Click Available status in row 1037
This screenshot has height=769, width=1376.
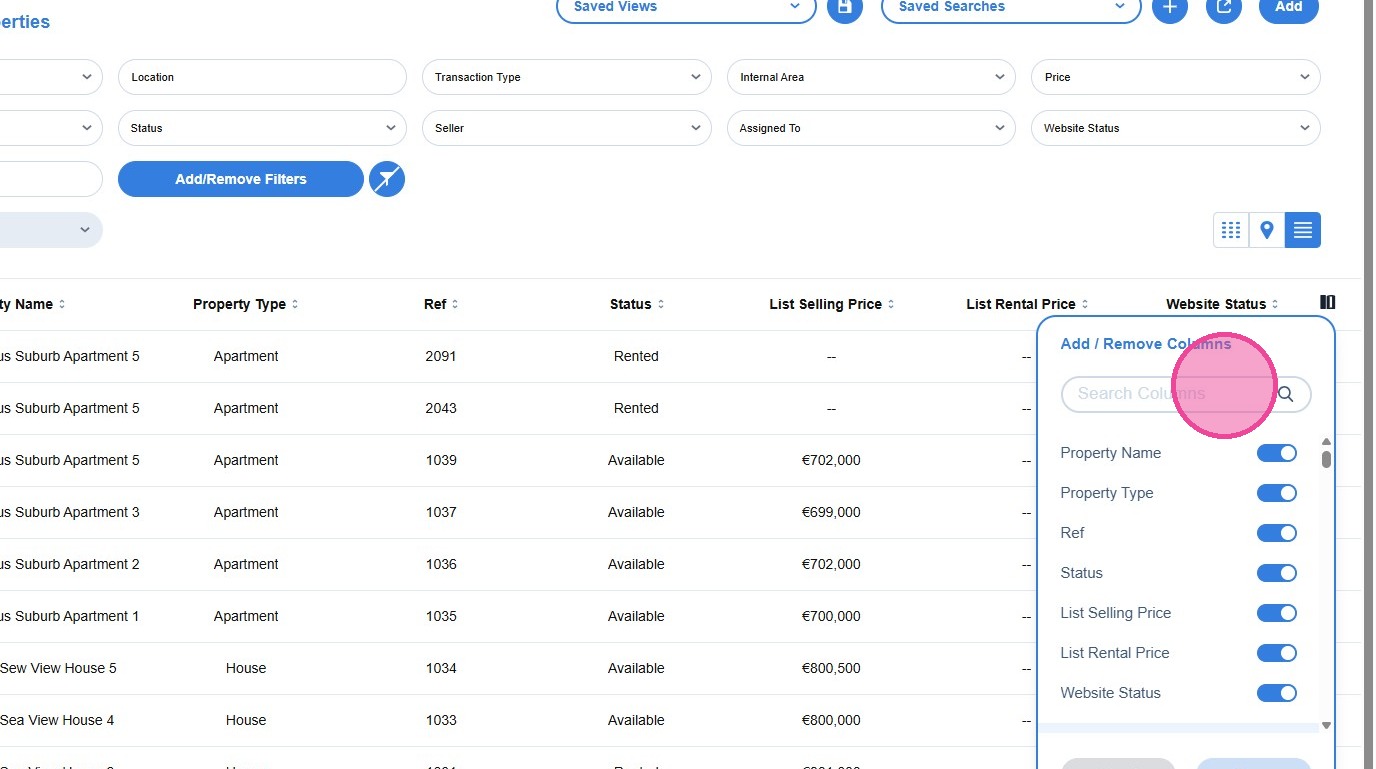tap(636, 512)
